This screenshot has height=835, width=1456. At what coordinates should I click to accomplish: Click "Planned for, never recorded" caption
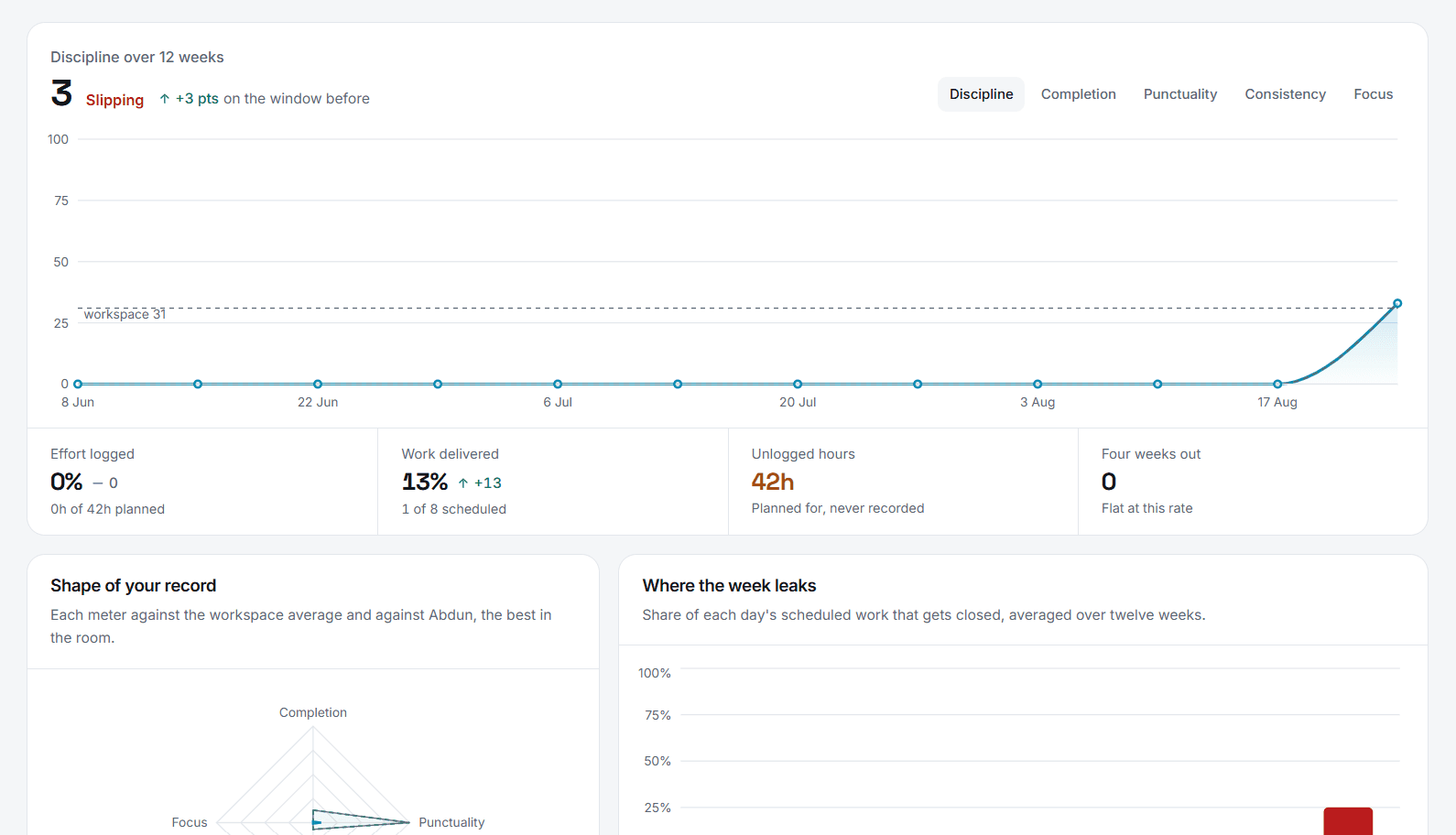pyautogui.click(x=838, y=508)
